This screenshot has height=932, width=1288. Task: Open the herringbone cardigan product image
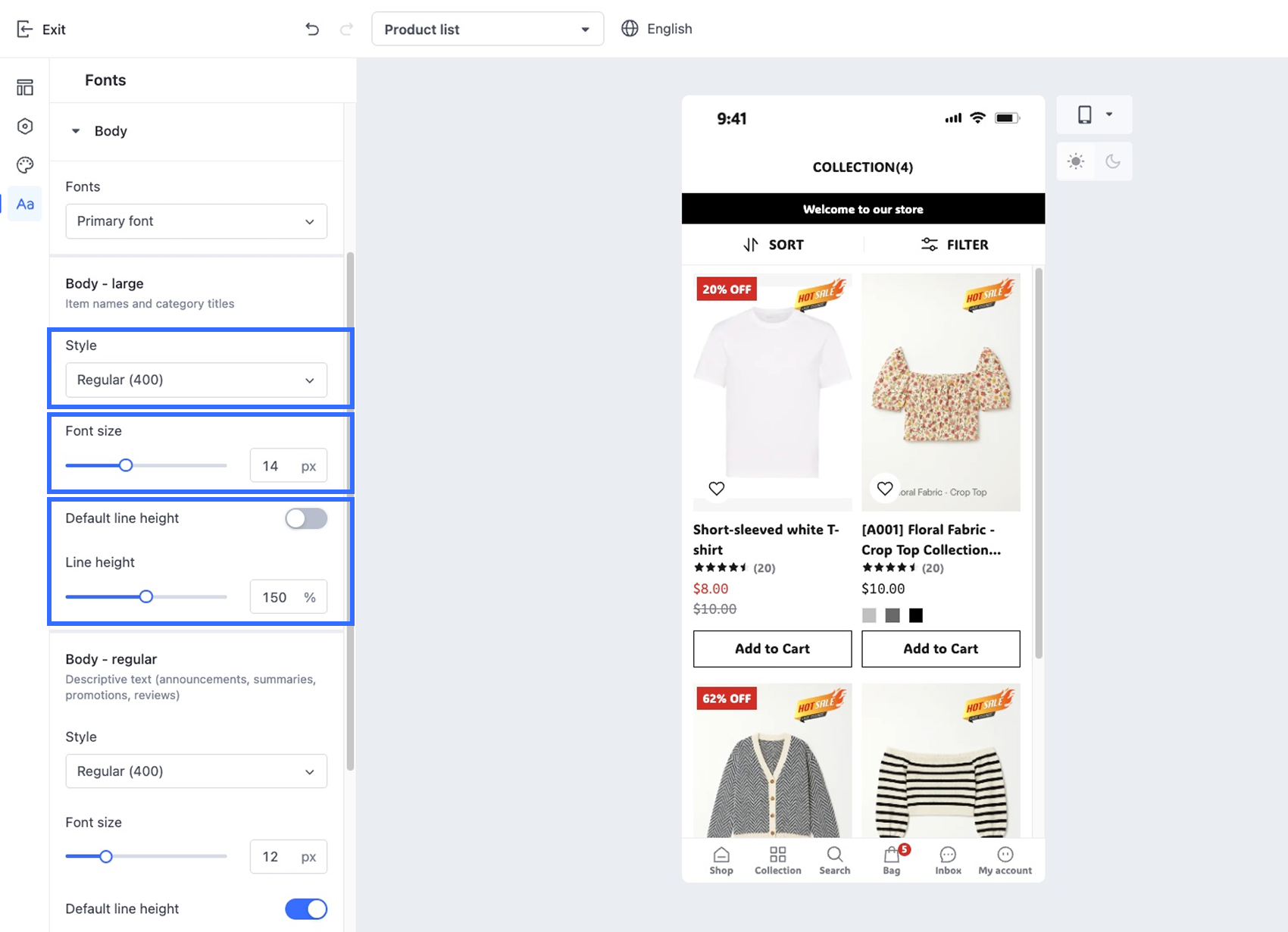(772, 761)
